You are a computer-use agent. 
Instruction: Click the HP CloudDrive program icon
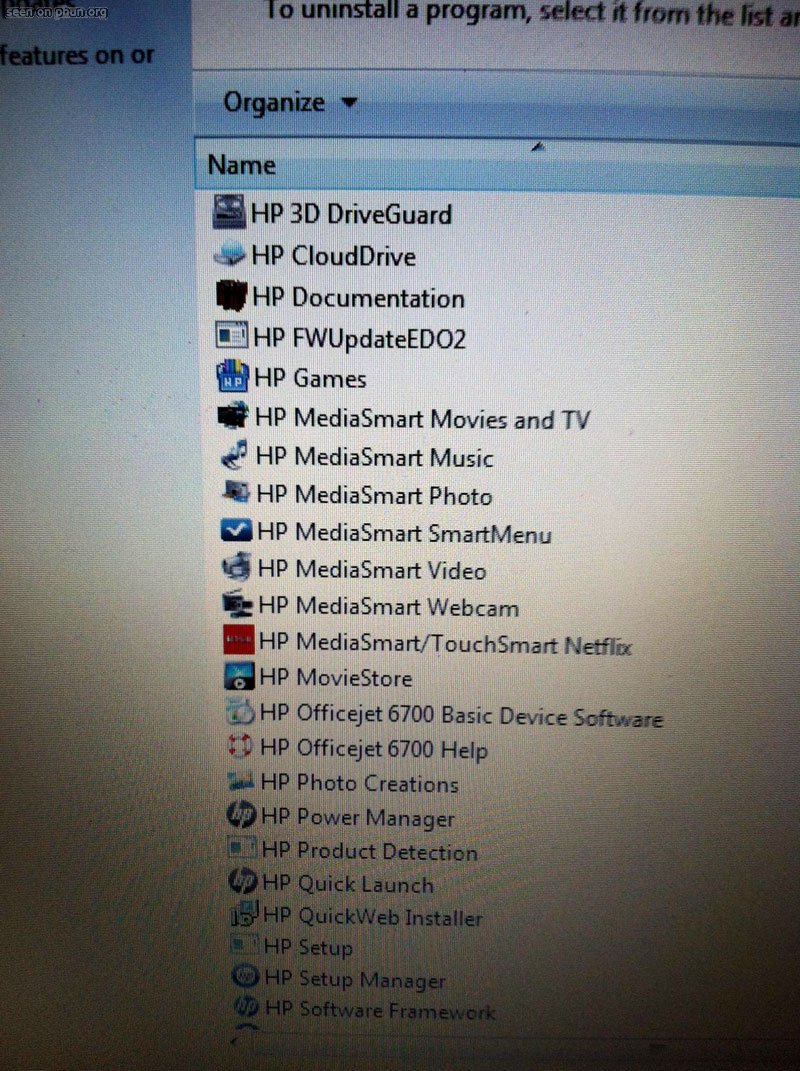[x=230, y=254]
